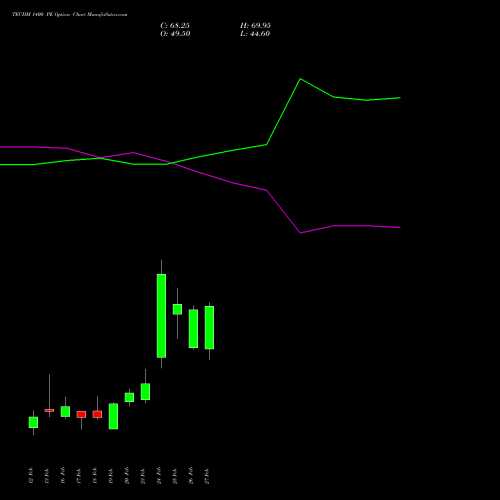Click the close value C: 68.25
This screenshot has height=500, width=500.
(175, 26)
